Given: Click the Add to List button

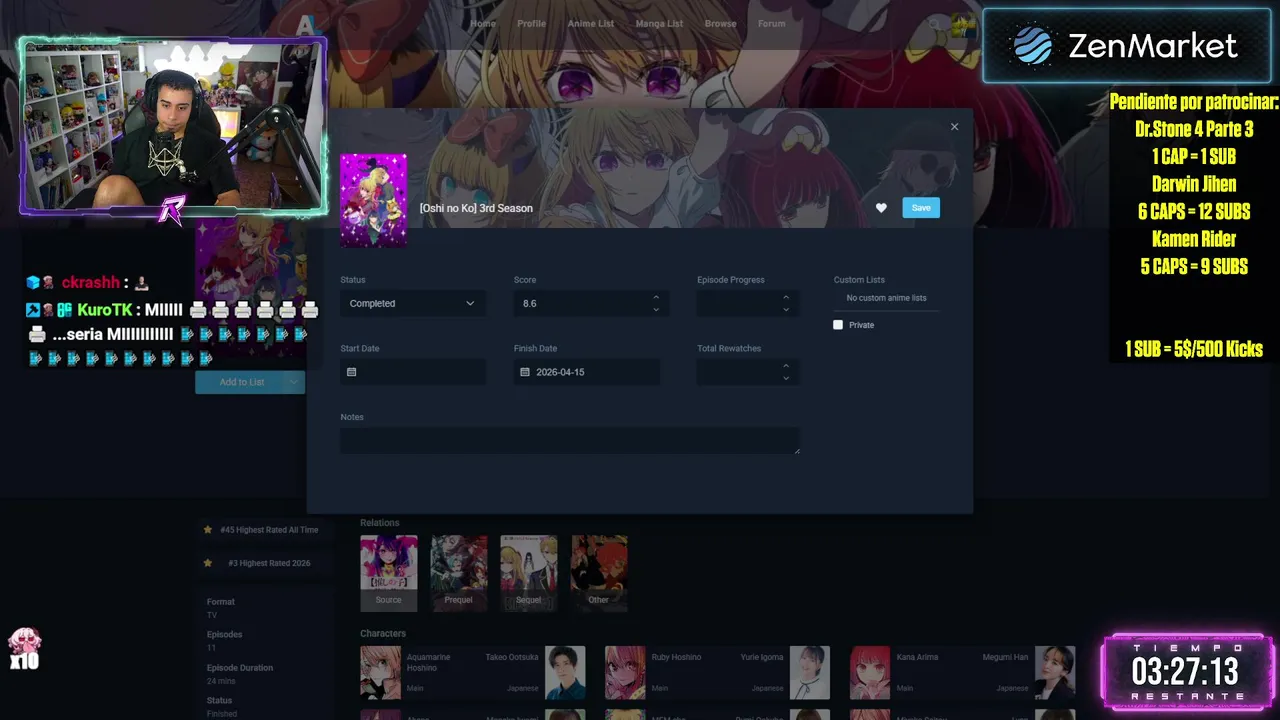Looking at the screenshot, I should [240, 382].
